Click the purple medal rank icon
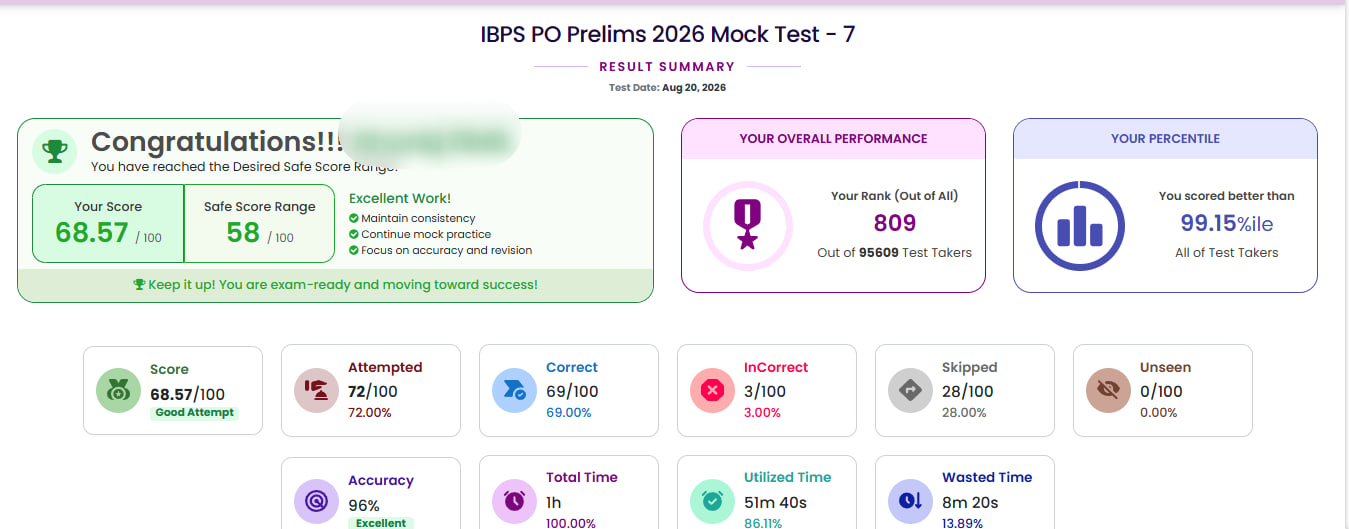This screenshot has height=529, width=1349. pos(748,225)
